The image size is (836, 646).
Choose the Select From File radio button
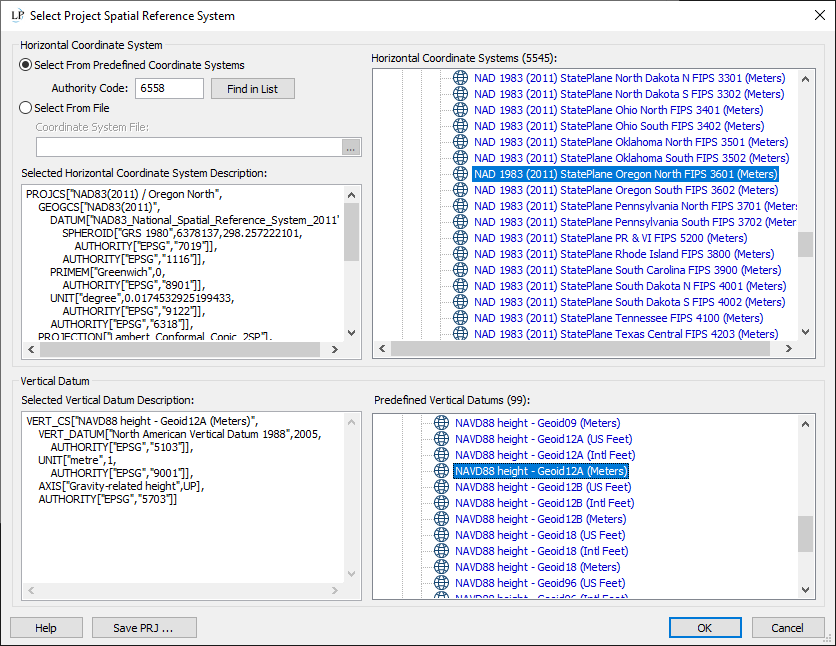click(25, 108)
